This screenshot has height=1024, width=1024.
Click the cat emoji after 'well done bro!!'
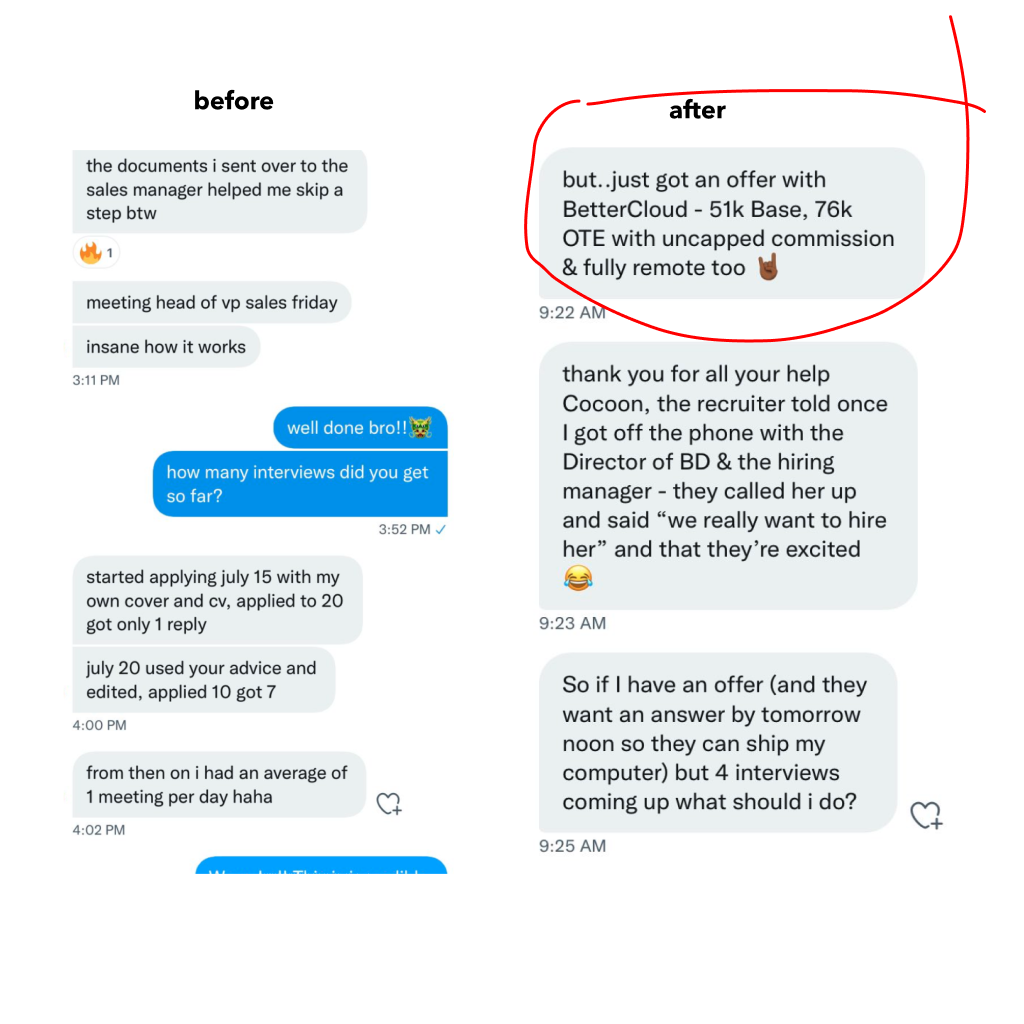pyautogui.click(x=422, y=428)
